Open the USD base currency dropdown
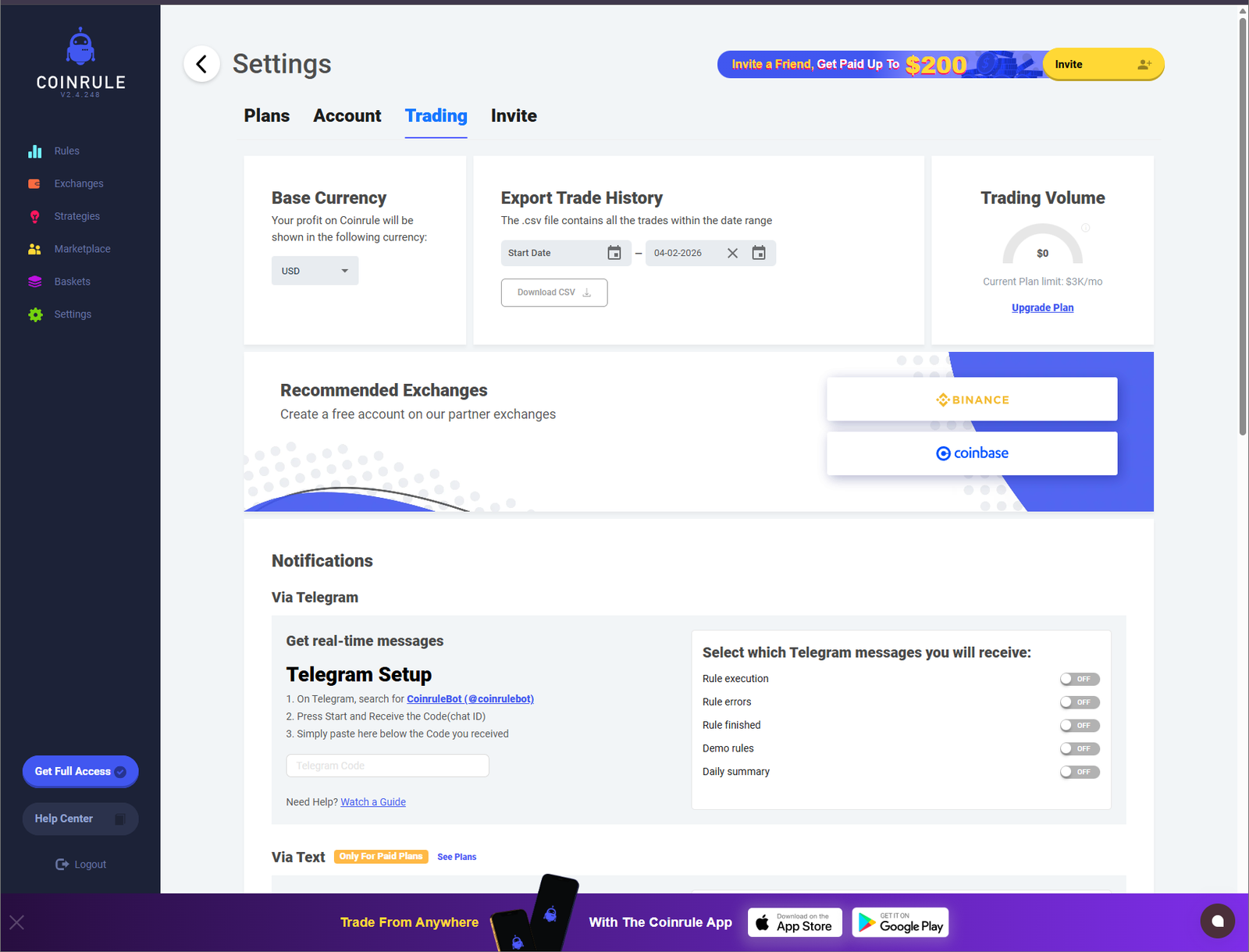The image size is (1249, 952). coord(315,270)
